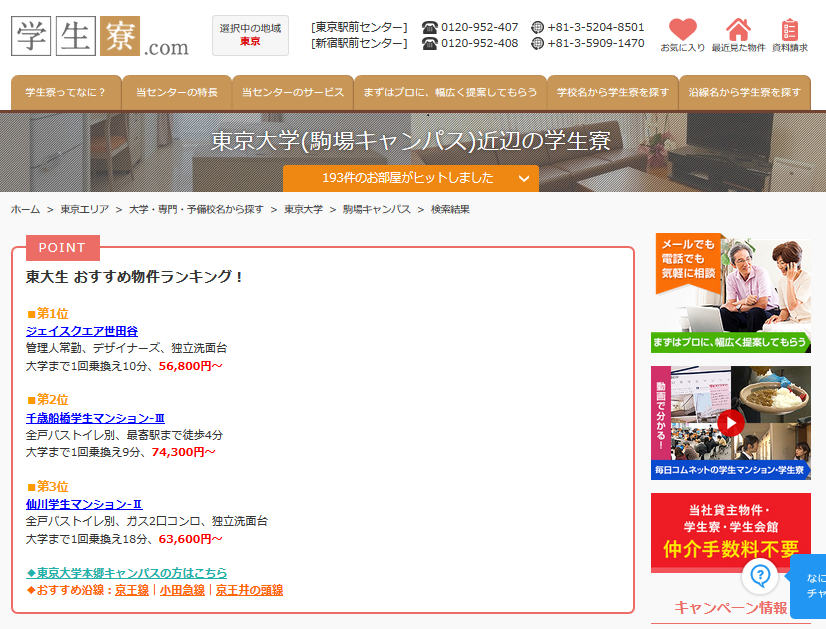826x629 pixels.
Task: Open 学校名から学生寮を探す tab
Action: (x=613, y=92)
